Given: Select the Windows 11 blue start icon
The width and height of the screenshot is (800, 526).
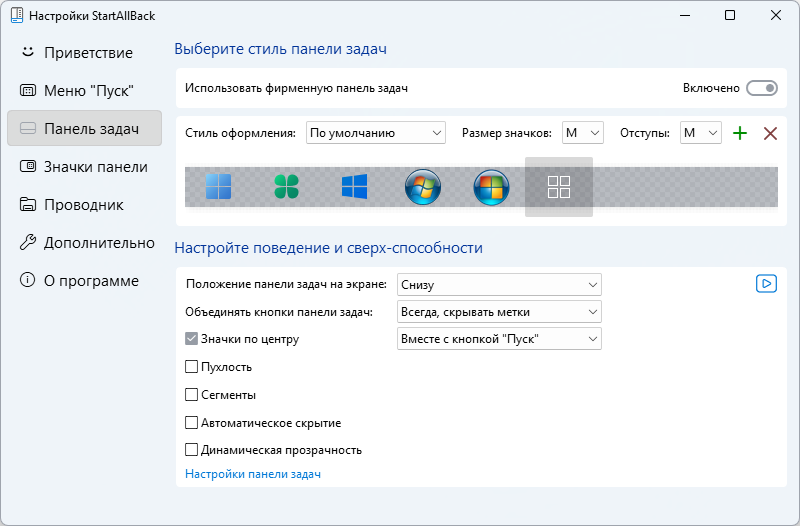Looking at the screenshot, I should tap(218, 186).
